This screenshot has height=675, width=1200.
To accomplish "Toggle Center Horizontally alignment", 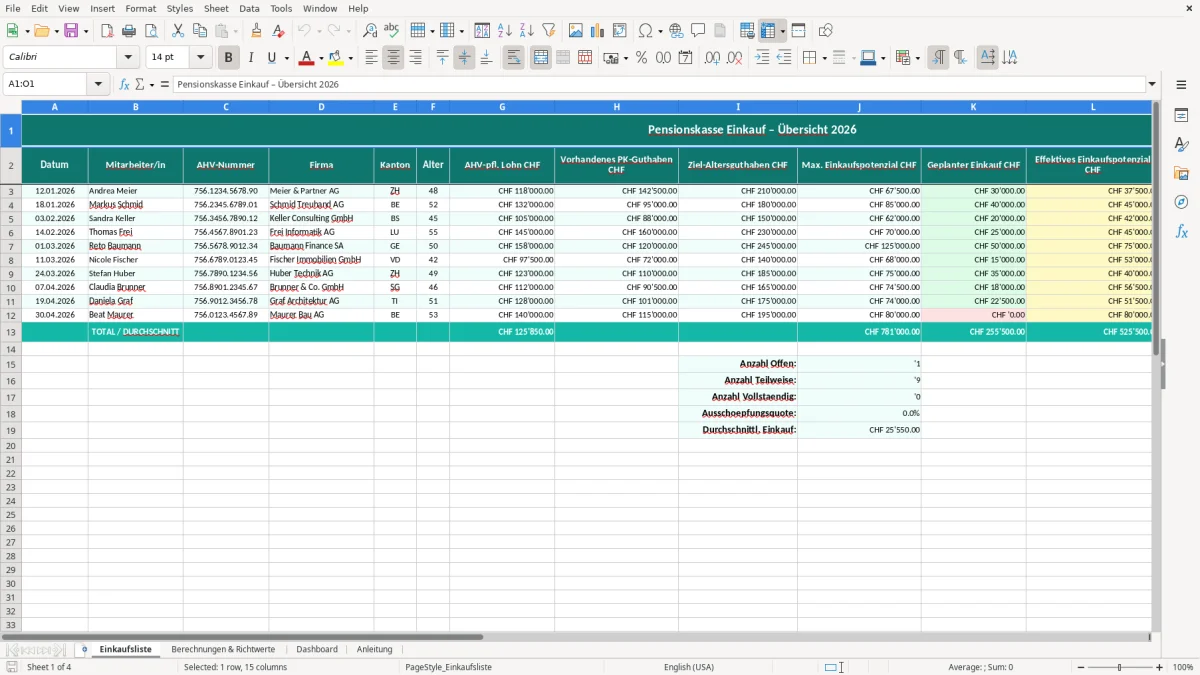I will pos(393,58).
